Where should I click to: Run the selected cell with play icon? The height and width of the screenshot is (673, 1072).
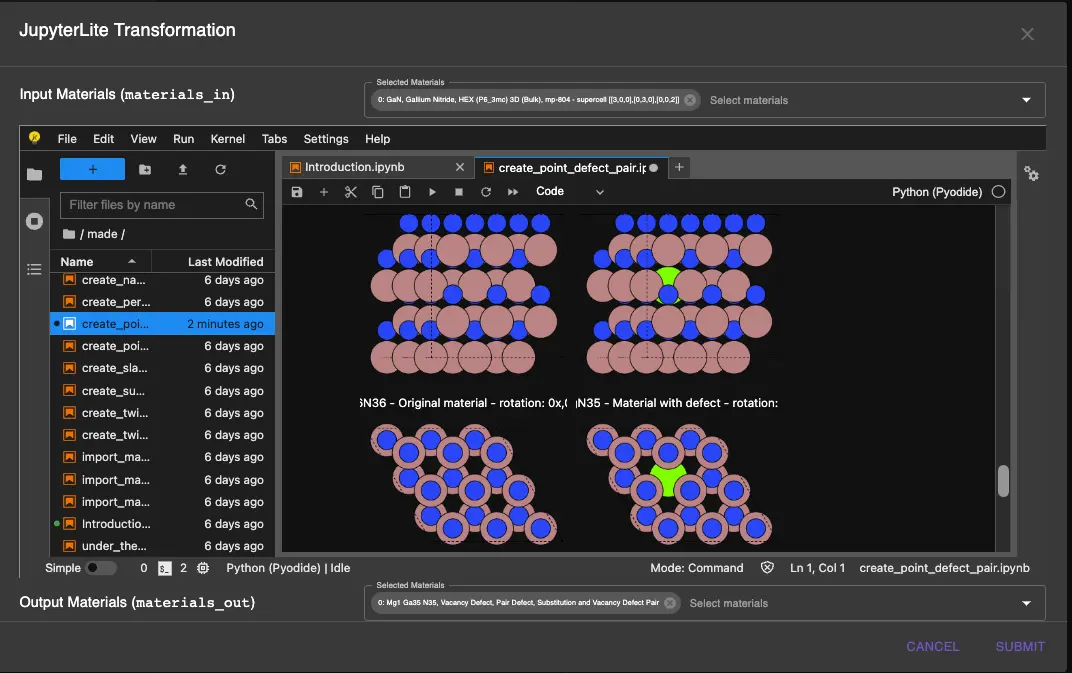tap(432, 192)
